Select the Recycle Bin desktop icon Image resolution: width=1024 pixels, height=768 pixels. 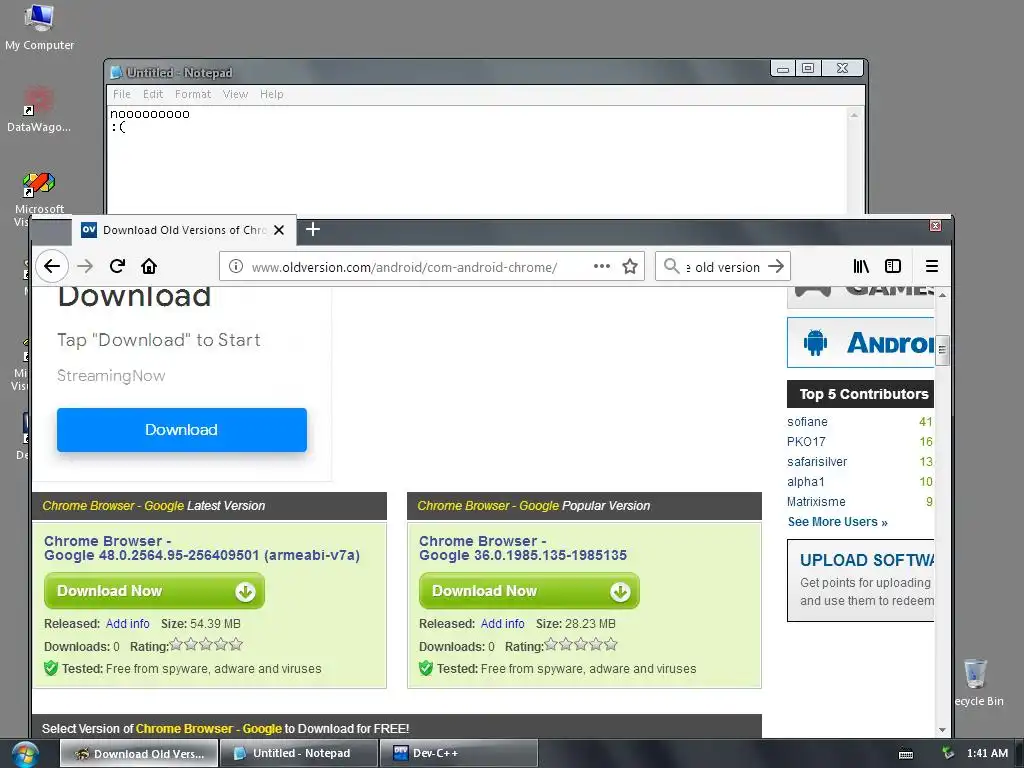[x=976, y=683]
